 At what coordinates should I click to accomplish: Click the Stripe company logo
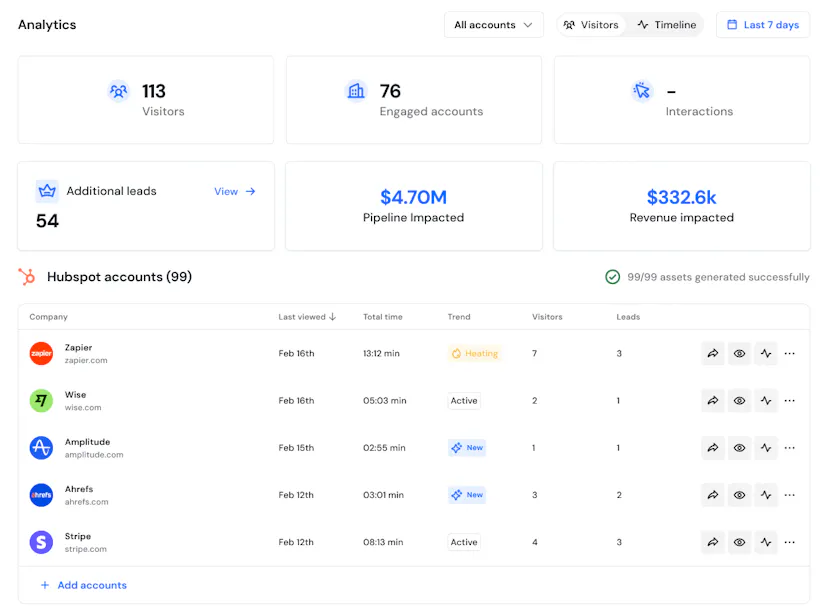pyautogui.click(x=41, y=542)
